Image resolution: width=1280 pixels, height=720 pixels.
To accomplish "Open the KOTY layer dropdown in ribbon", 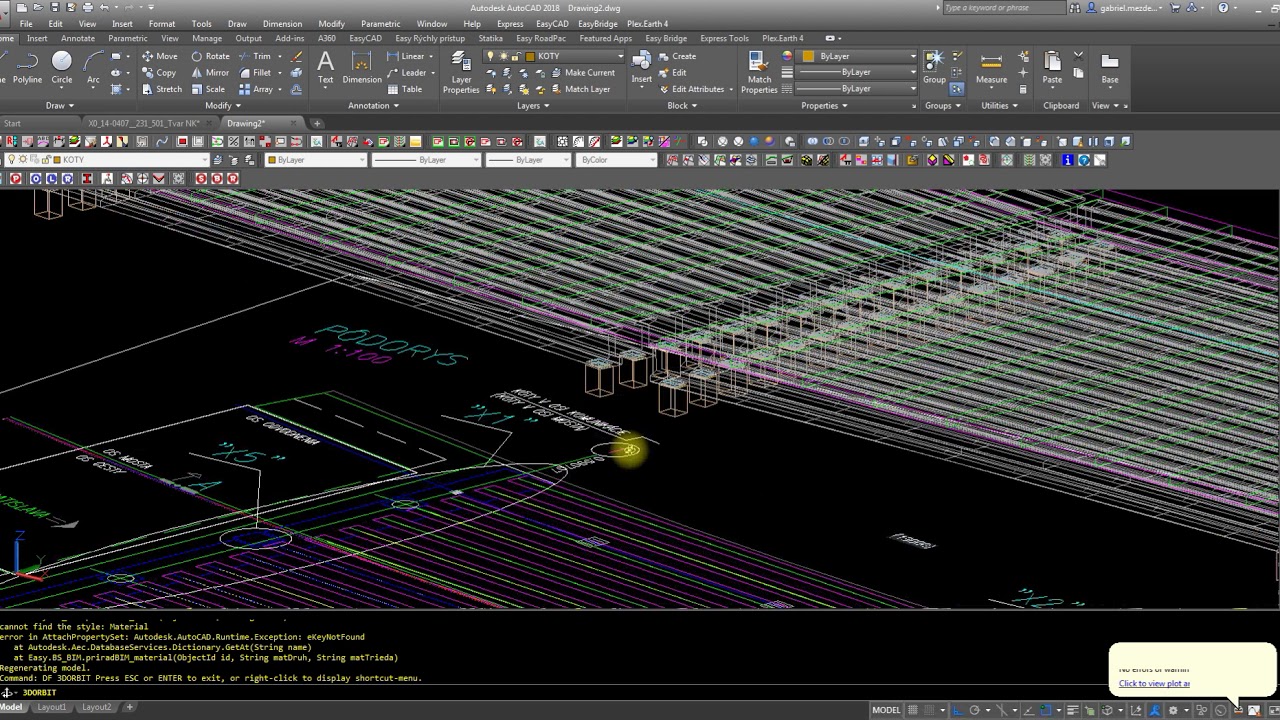I will [620, 56].
